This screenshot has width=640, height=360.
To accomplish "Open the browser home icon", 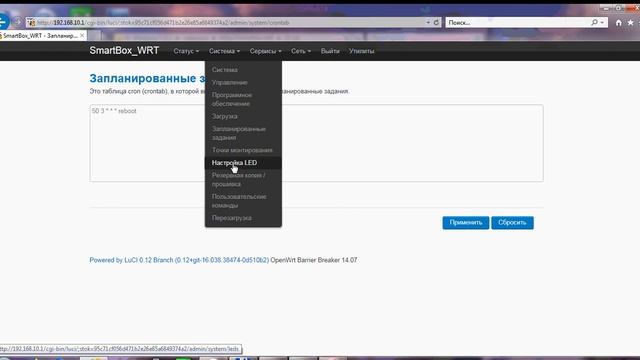I will click(x=619, y=23).
